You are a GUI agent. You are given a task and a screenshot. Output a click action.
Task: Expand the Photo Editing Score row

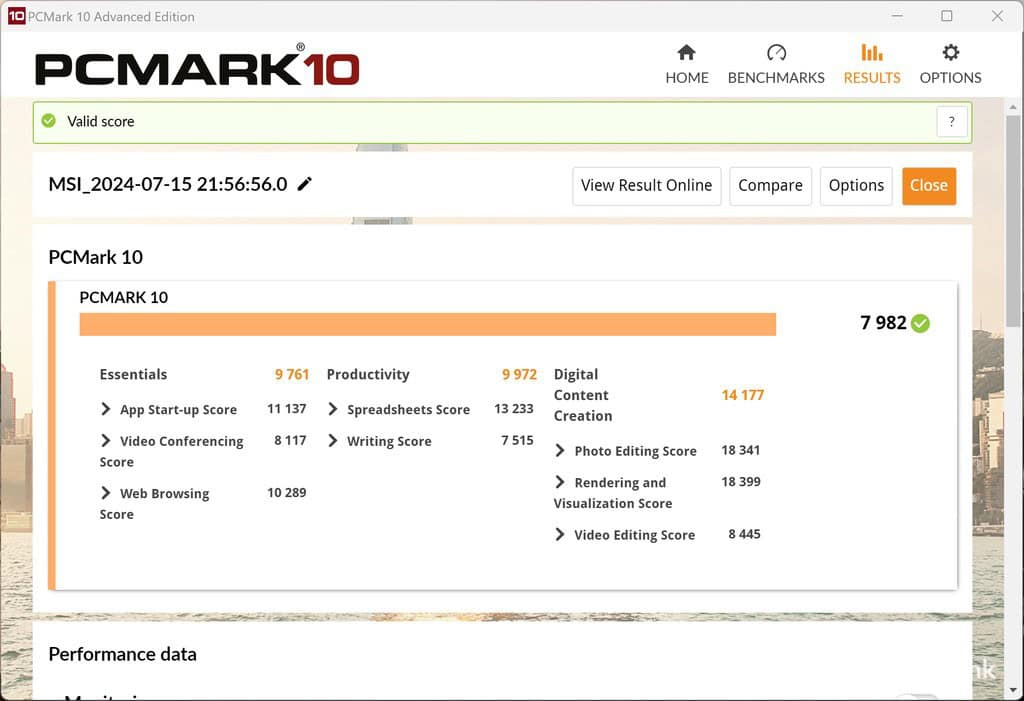[560, 451]
